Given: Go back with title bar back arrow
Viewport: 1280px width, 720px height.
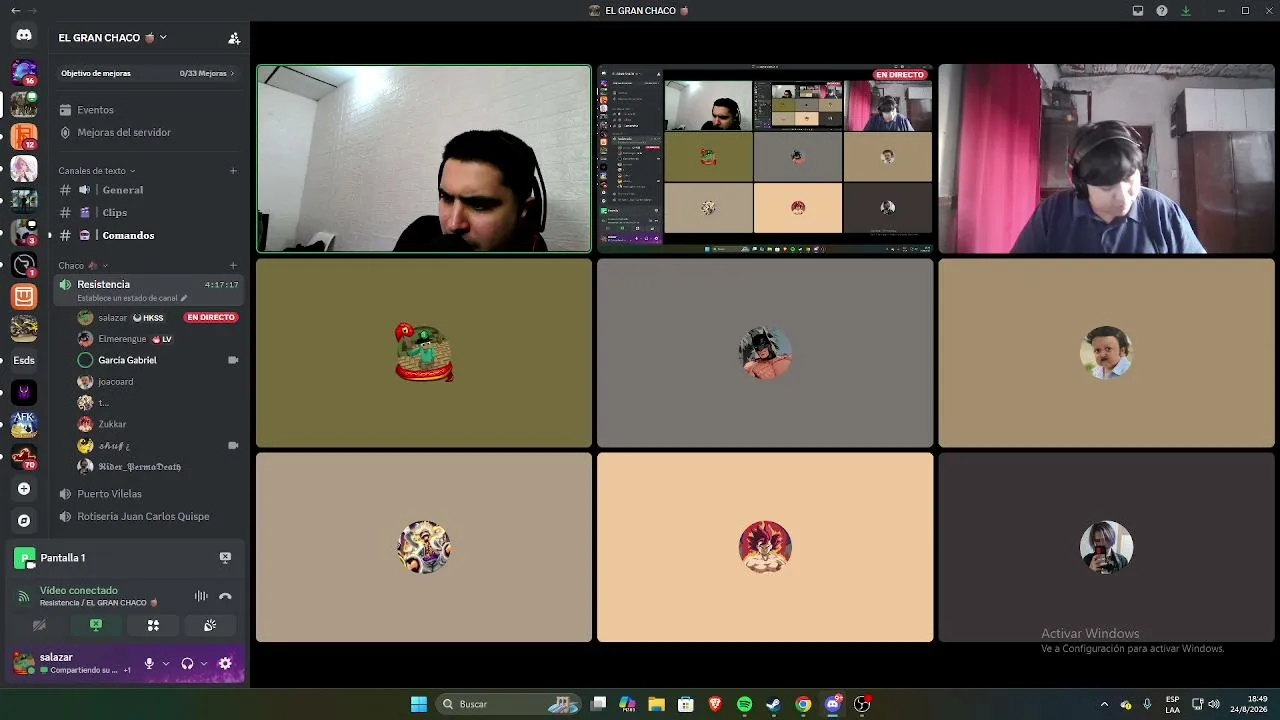Looking at the screenshot, I should (x=15, y=11).
